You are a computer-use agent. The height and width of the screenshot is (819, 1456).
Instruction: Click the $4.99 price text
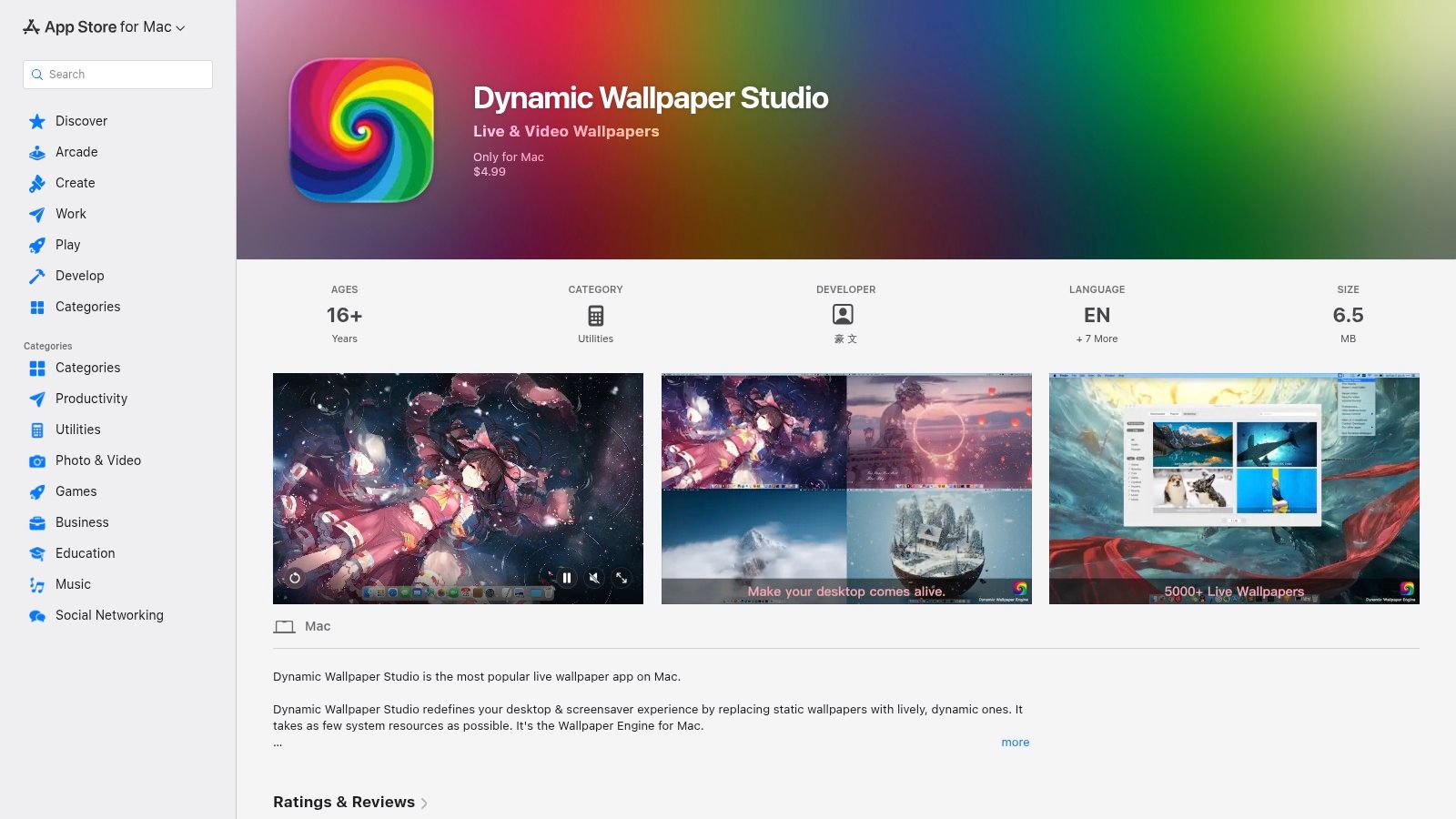click(490, 172)
